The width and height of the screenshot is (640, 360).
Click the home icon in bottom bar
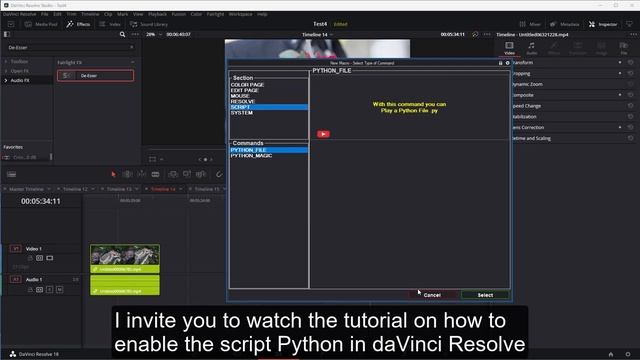tap(611, 354)
